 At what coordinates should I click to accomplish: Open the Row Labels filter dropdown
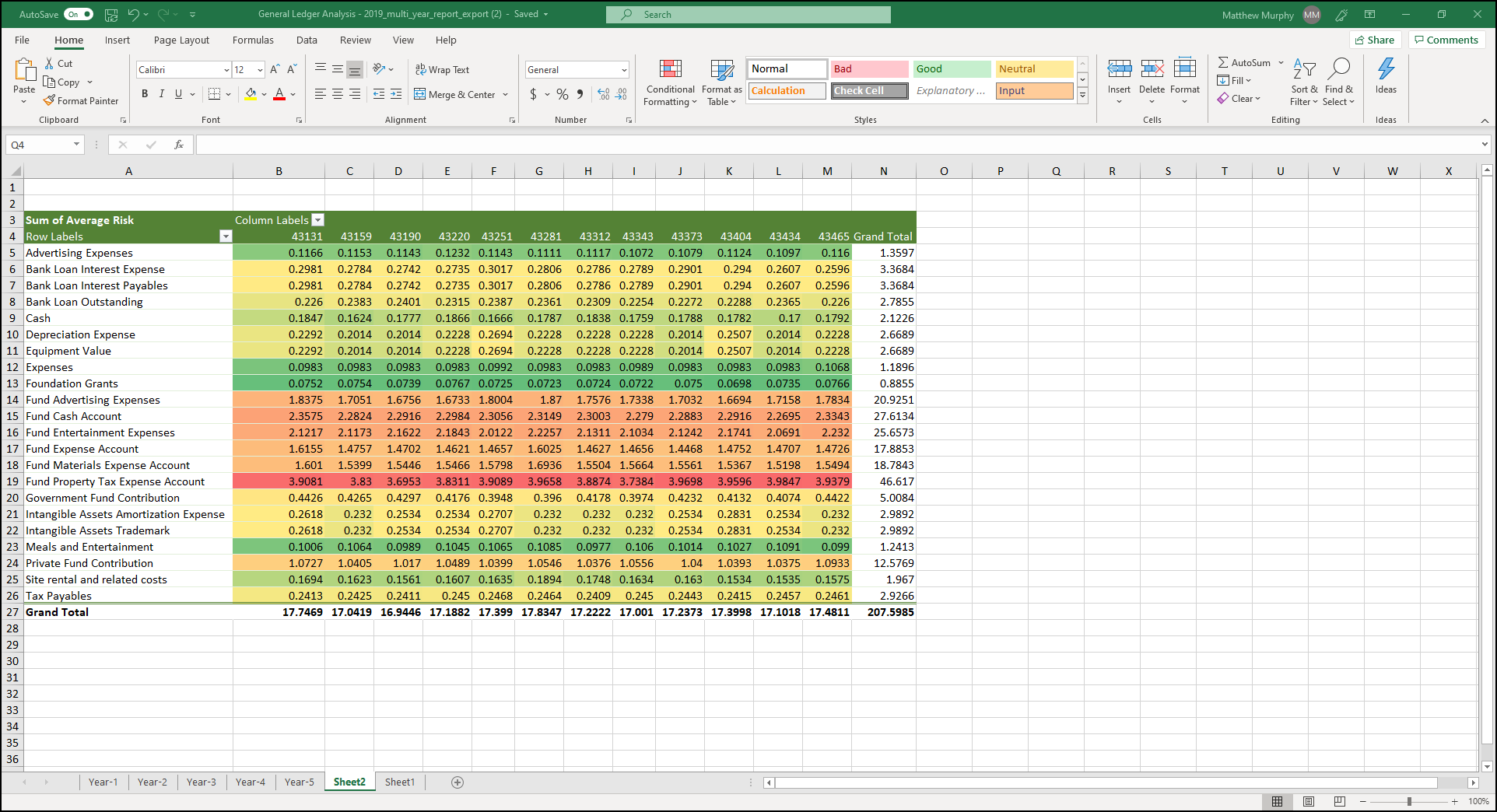(x=226, y=236)
